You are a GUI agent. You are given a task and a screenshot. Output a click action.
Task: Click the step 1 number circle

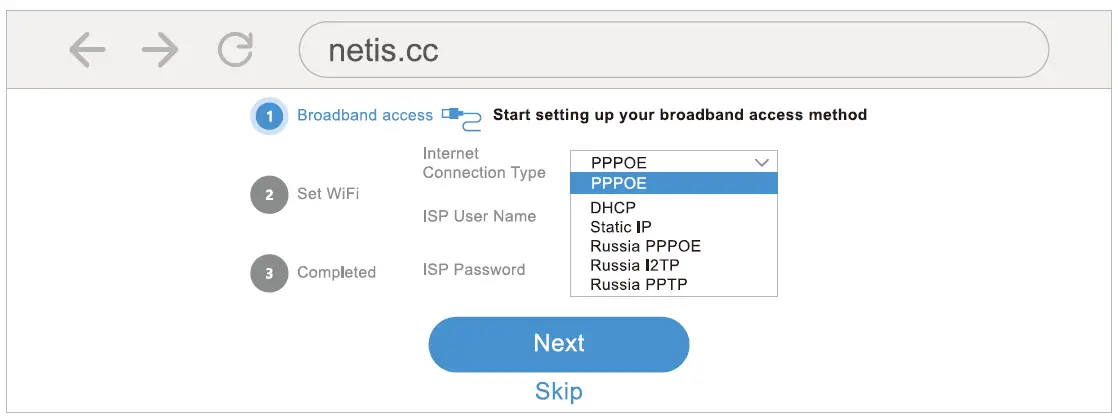[x=269, y=116]
